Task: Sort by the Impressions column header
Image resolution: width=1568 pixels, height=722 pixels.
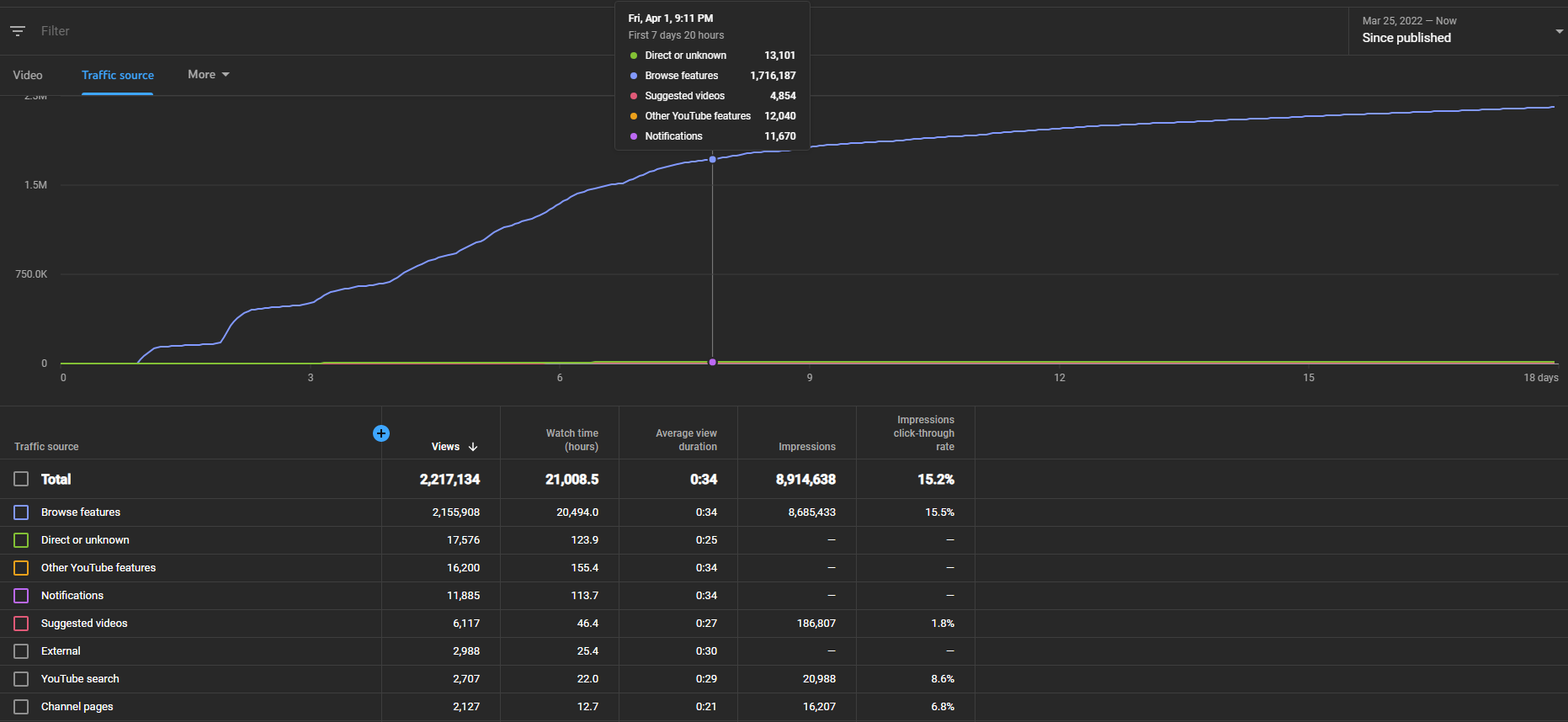Action: 807,447
